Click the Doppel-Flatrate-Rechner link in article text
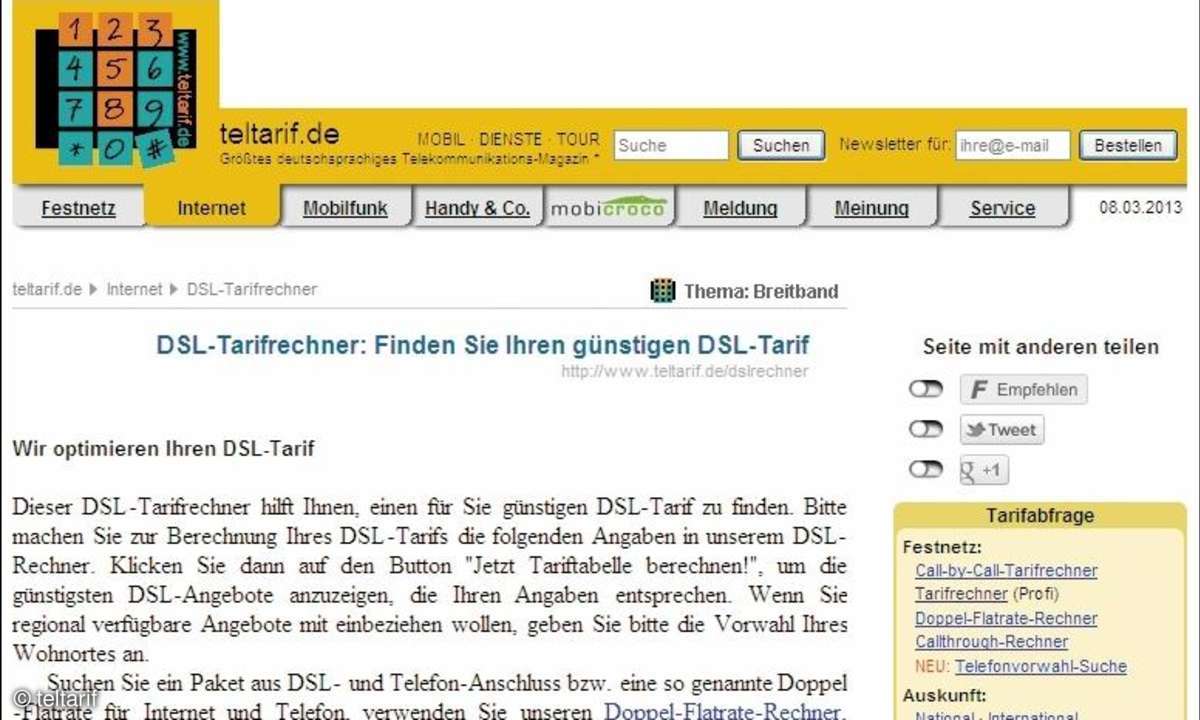 722,711
